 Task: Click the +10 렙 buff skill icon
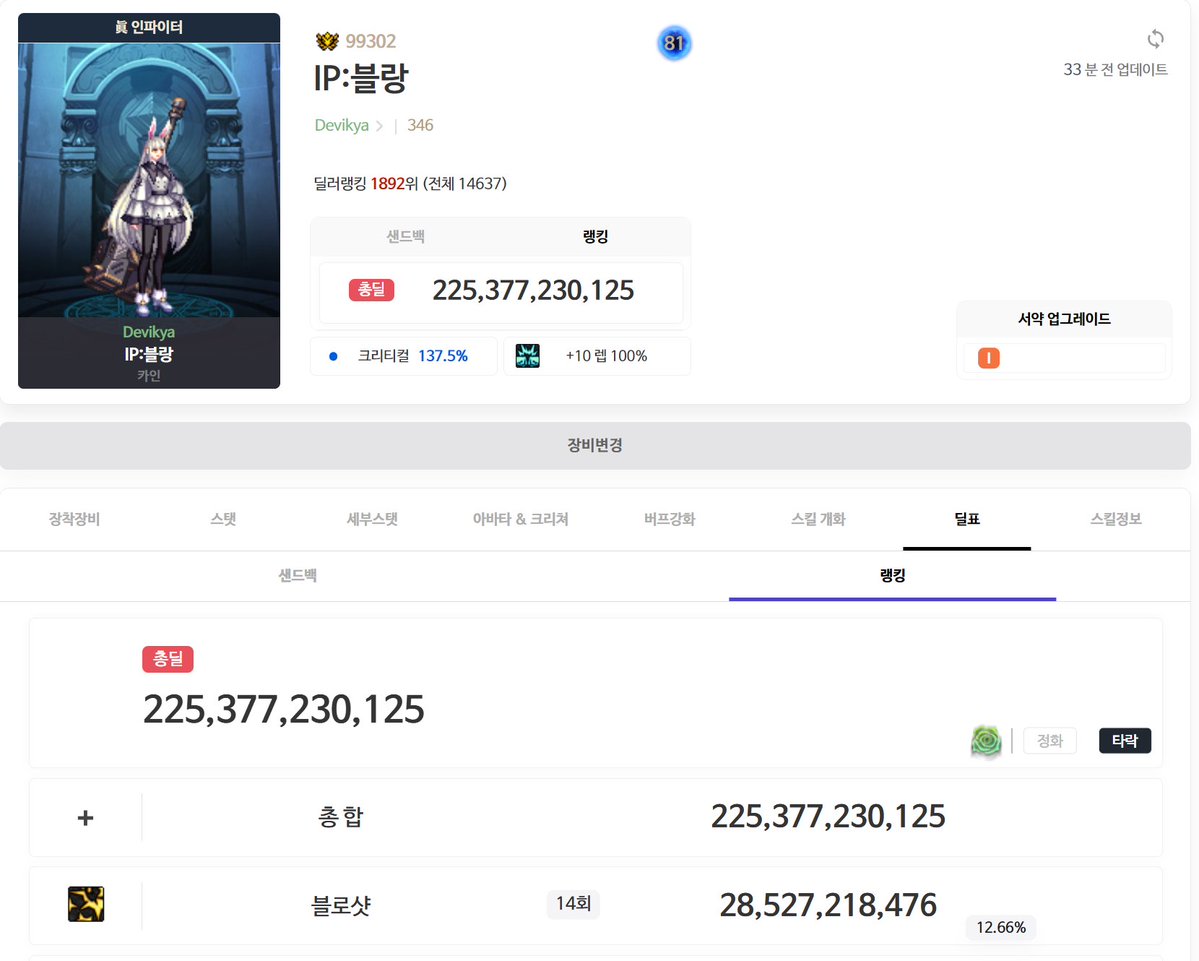point(528,356)
